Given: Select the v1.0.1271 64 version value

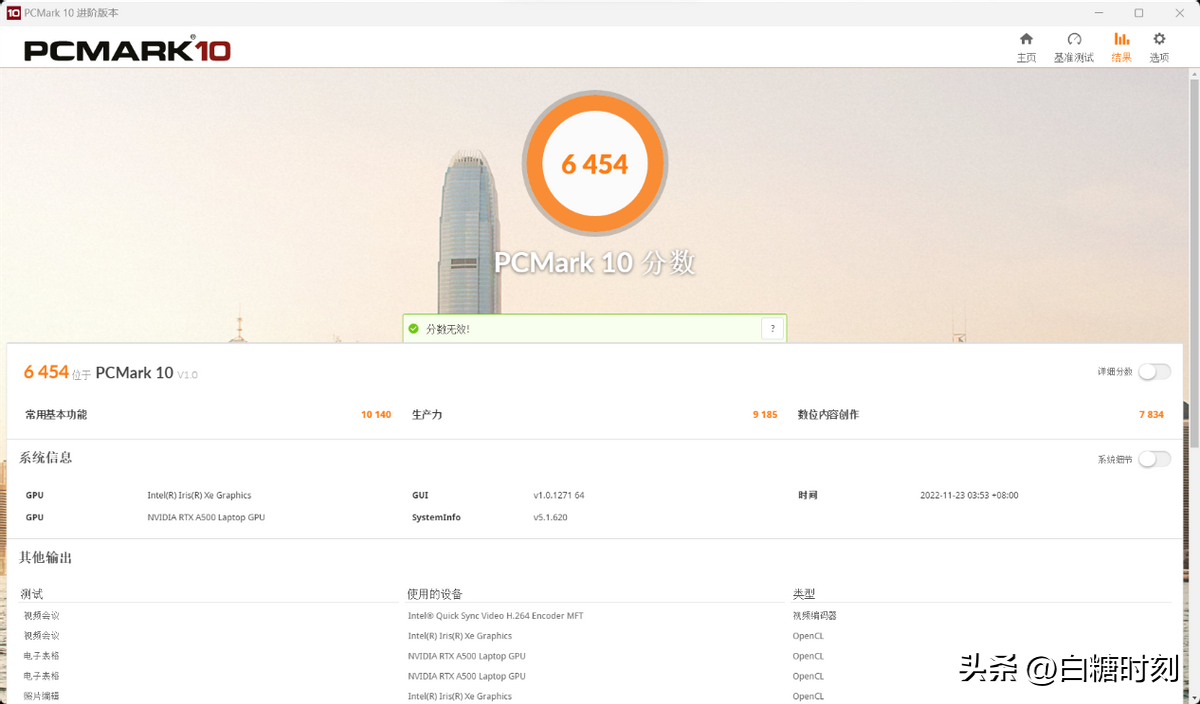Looking at the screenshot, I should [x=559, y=495].
